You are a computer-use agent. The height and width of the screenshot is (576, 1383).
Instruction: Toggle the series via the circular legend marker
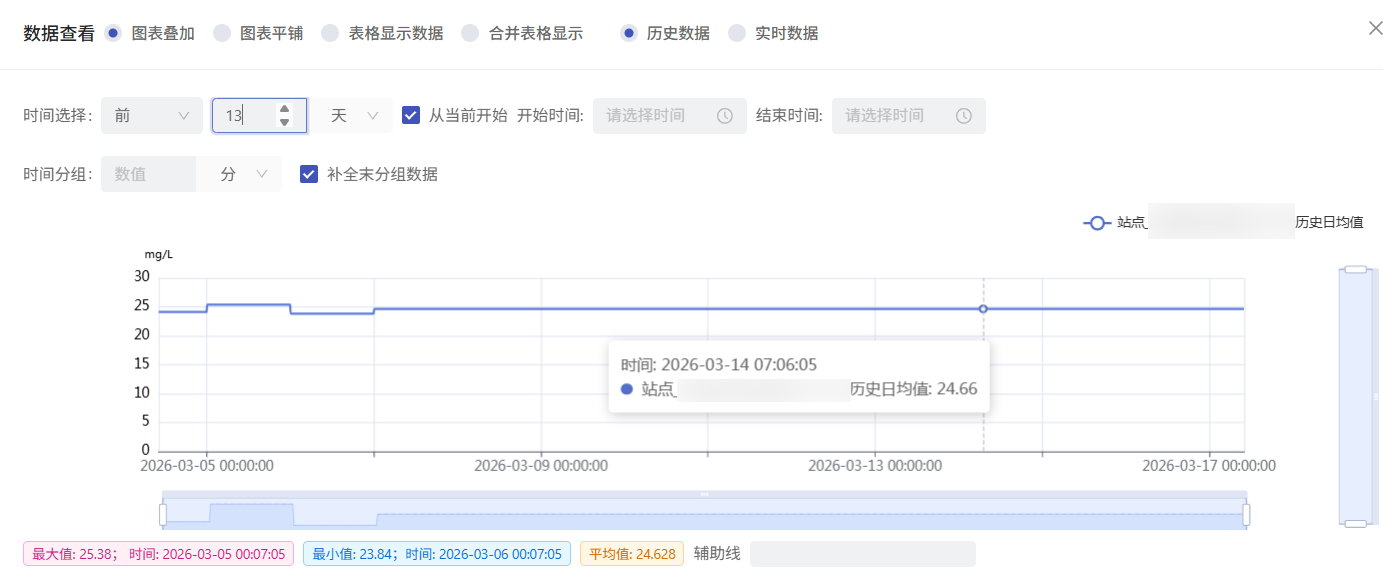tap(1096, 222)
